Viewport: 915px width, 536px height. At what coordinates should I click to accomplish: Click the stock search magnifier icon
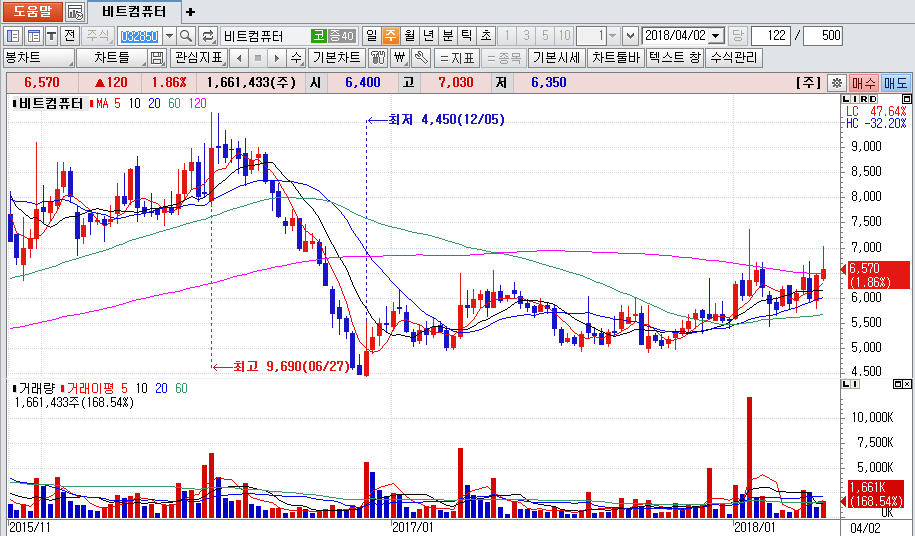click(187, 36)
